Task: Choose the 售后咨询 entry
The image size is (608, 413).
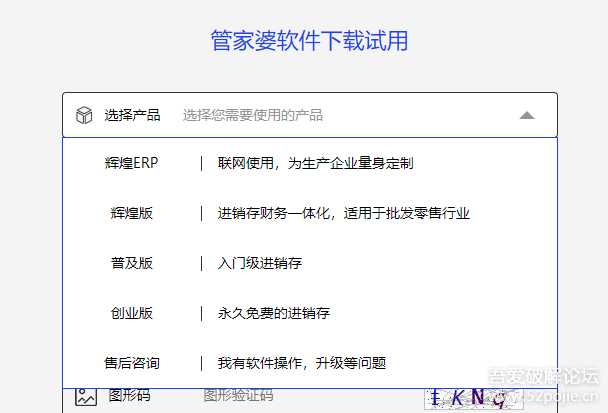Action: tap(132, 363)
